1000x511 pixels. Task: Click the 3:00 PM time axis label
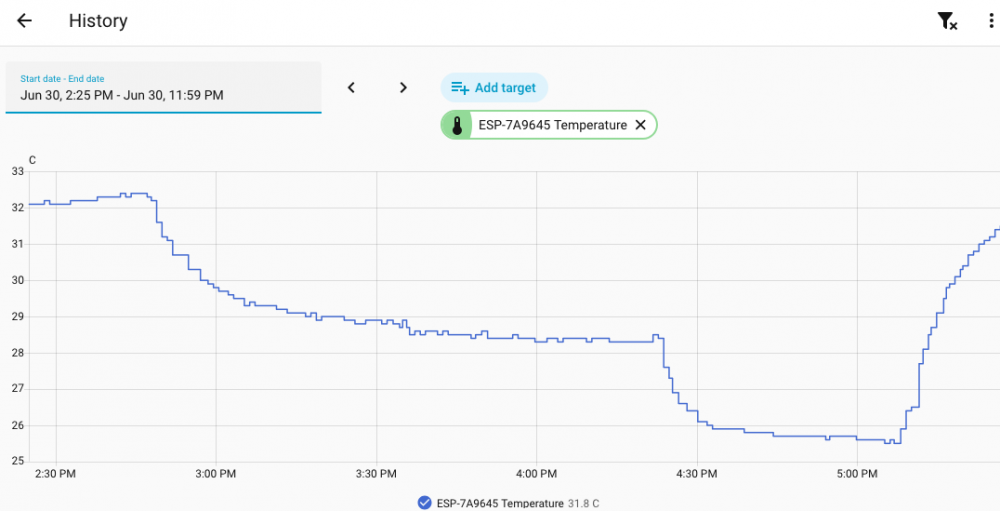pos(216,474)
